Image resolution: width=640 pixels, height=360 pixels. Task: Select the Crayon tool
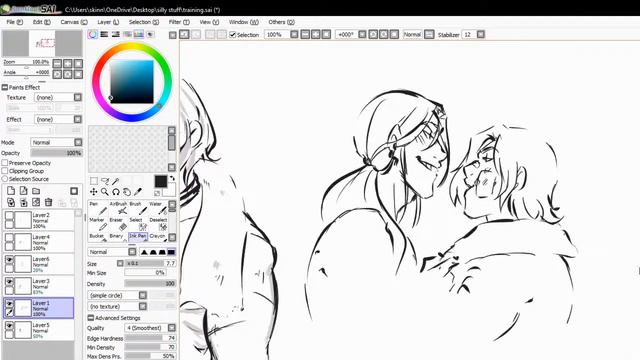[158, 237]
